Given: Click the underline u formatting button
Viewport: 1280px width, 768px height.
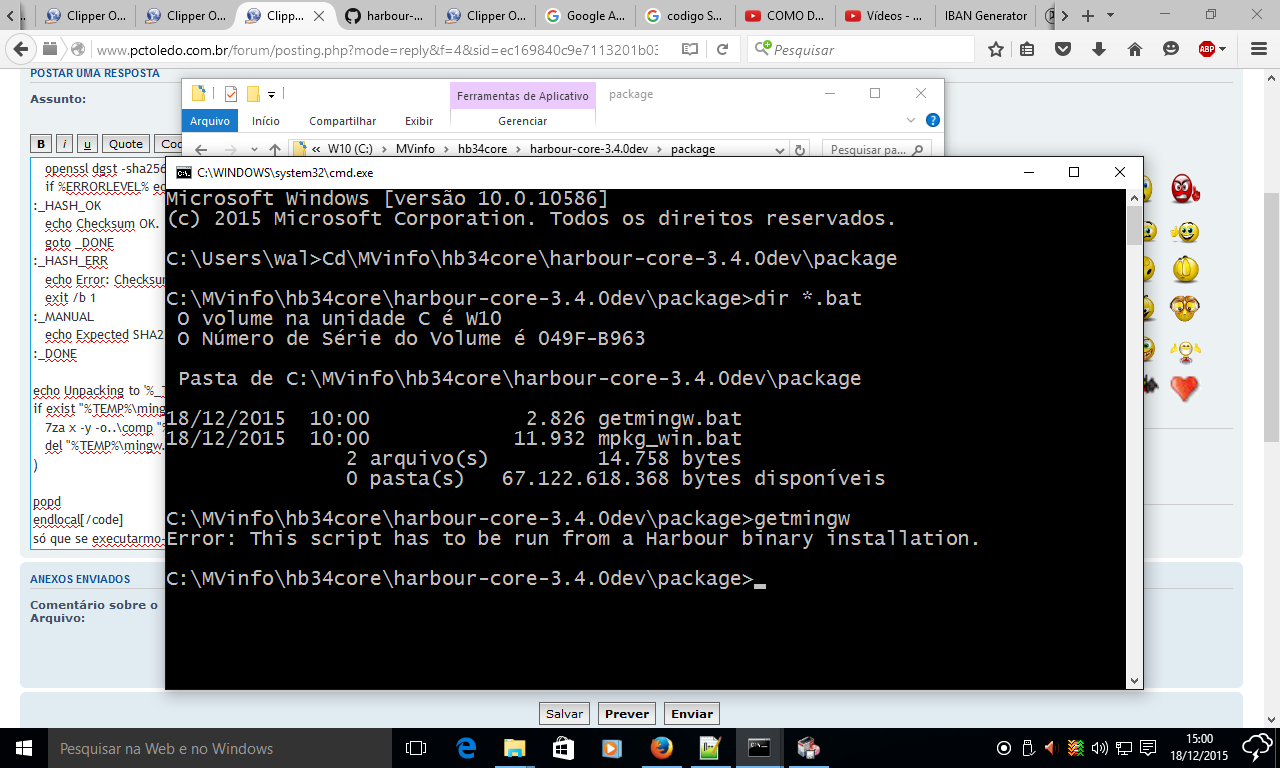Looking at the screenshot, I should pyautogui.click(x=87, y=144).
